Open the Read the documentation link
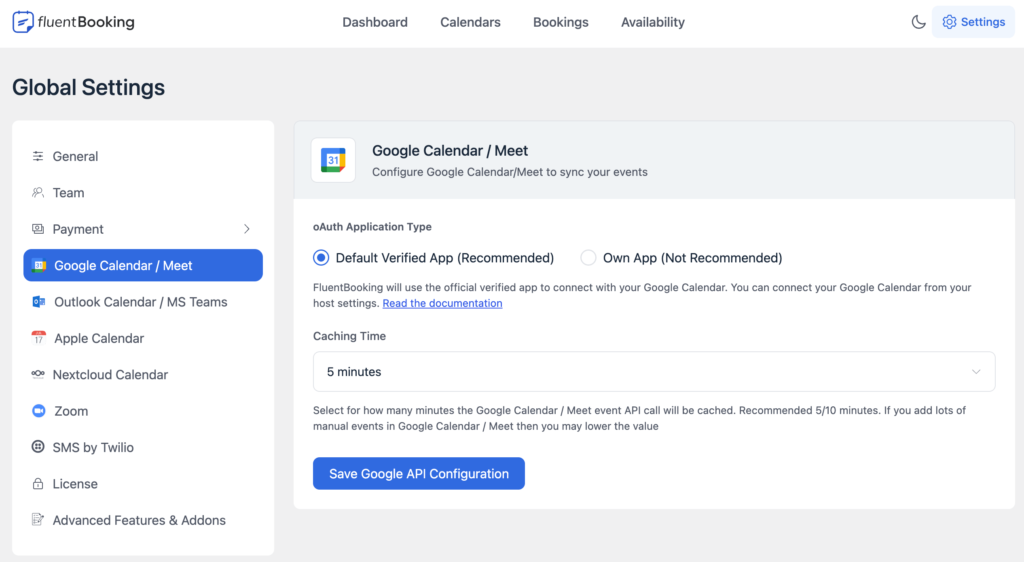The height and width of the screenshot is (562, 1024). point(442,303)
